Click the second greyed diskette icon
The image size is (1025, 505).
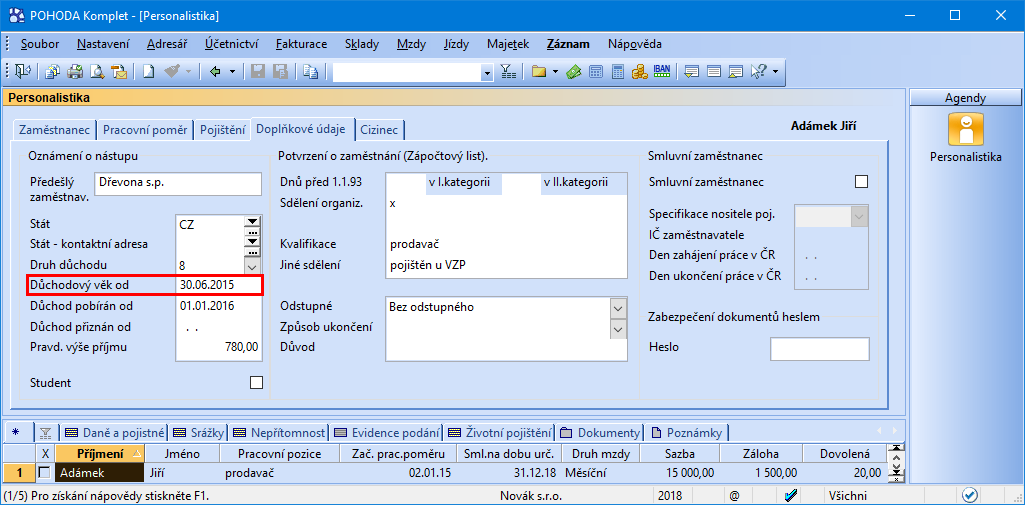280,71
